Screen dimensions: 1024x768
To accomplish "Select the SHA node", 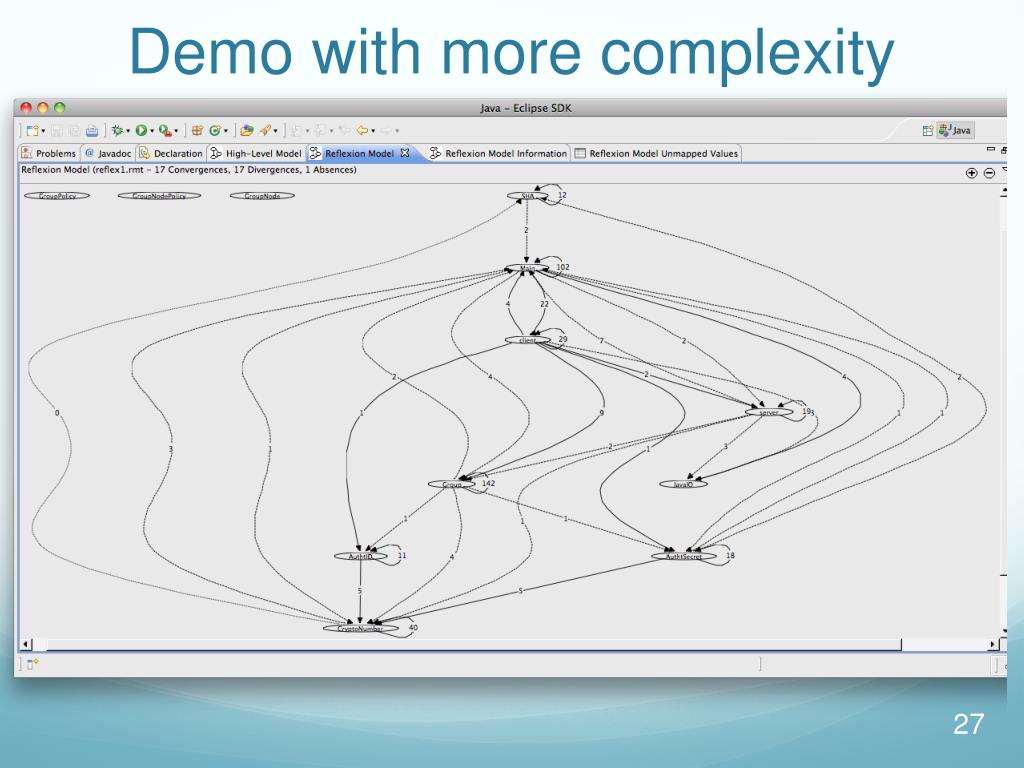I will click(528, 196).
